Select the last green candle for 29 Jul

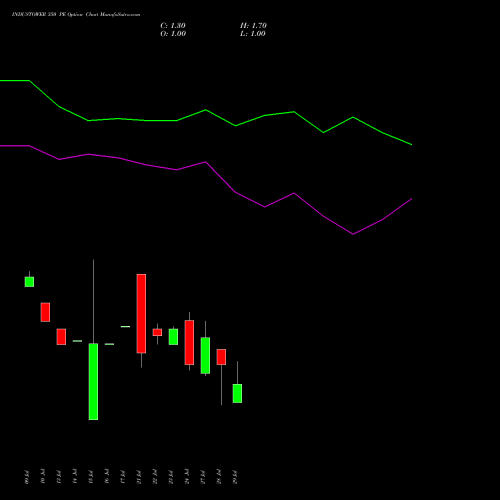point(237,393)
